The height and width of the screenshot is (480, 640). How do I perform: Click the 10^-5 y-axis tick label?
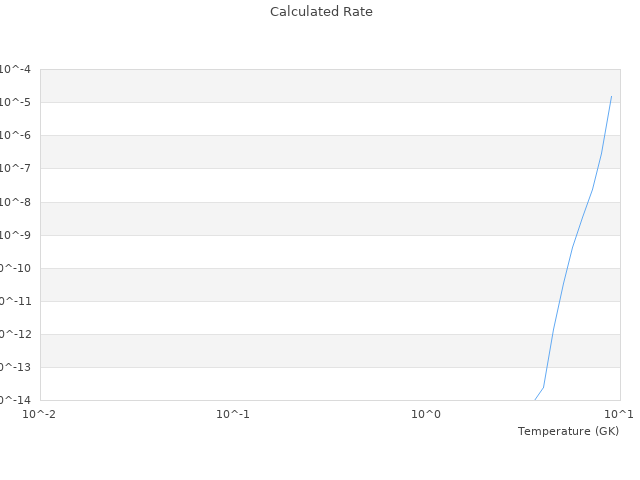pos(16,102)
